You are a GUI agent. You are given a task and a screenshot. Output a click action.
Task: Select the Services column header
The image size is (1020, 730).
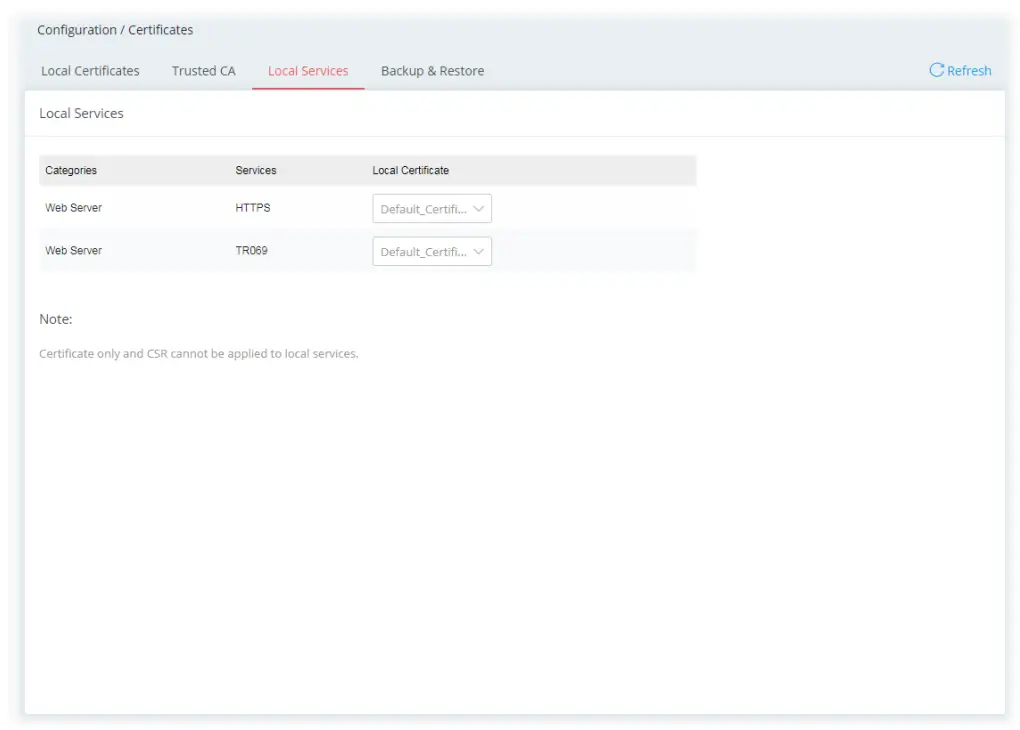pos(255,170)
